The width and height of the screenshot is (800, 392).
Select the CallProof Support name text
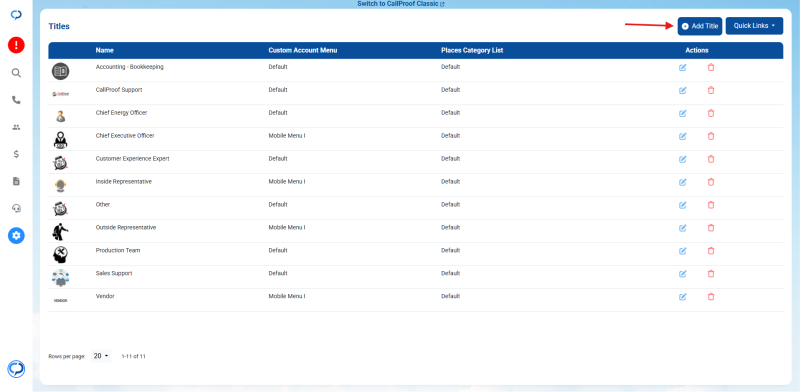[x=119, y=90]
